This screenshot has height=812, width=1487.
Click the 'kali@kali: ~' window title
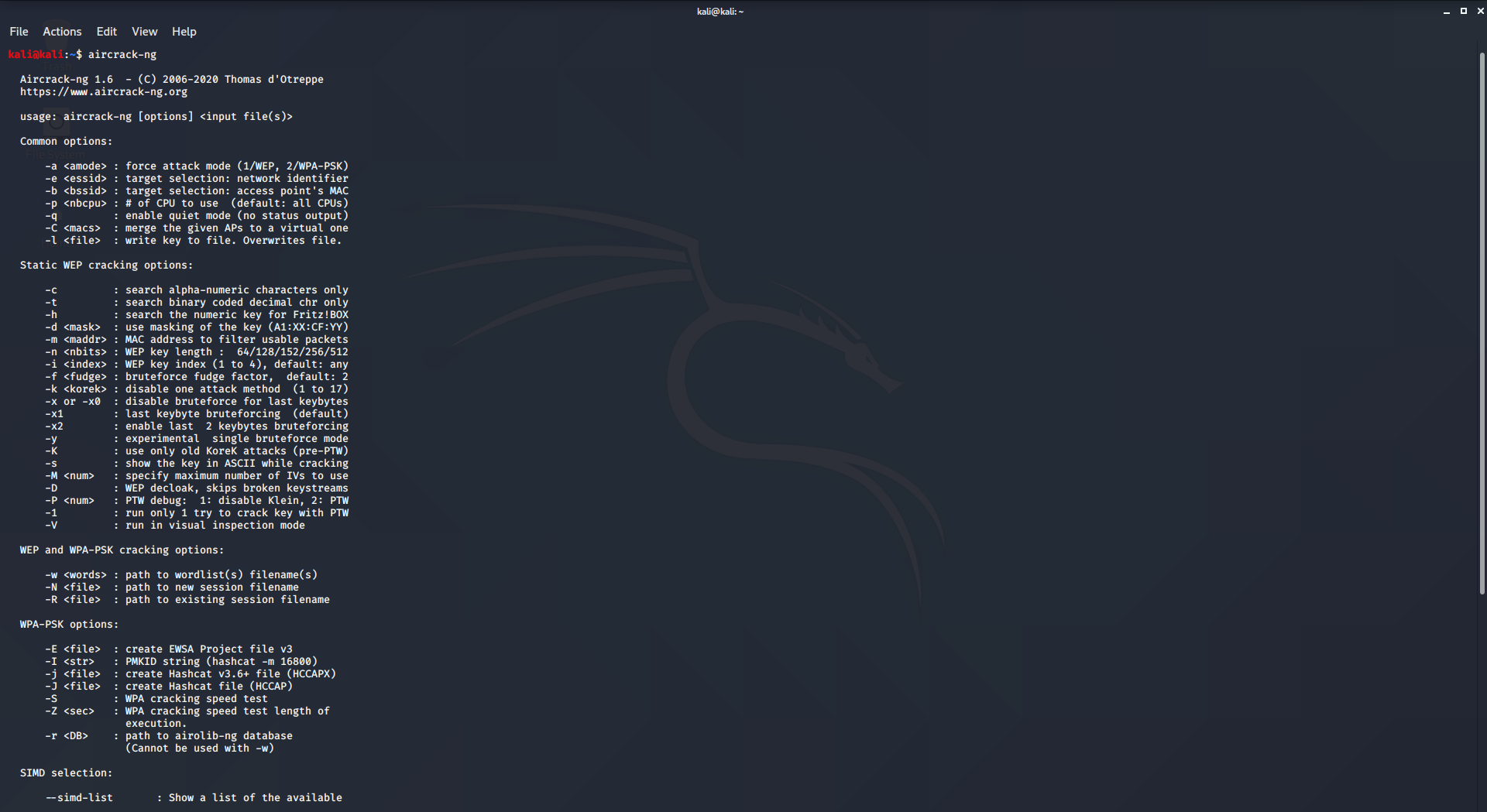[720, 12]
